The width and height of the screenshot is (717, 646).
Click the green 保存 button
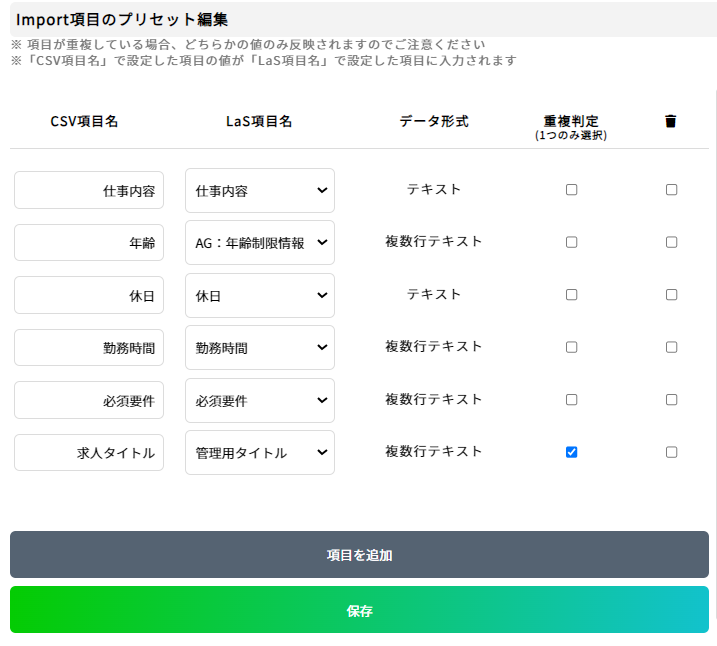[x=359, y=610]
